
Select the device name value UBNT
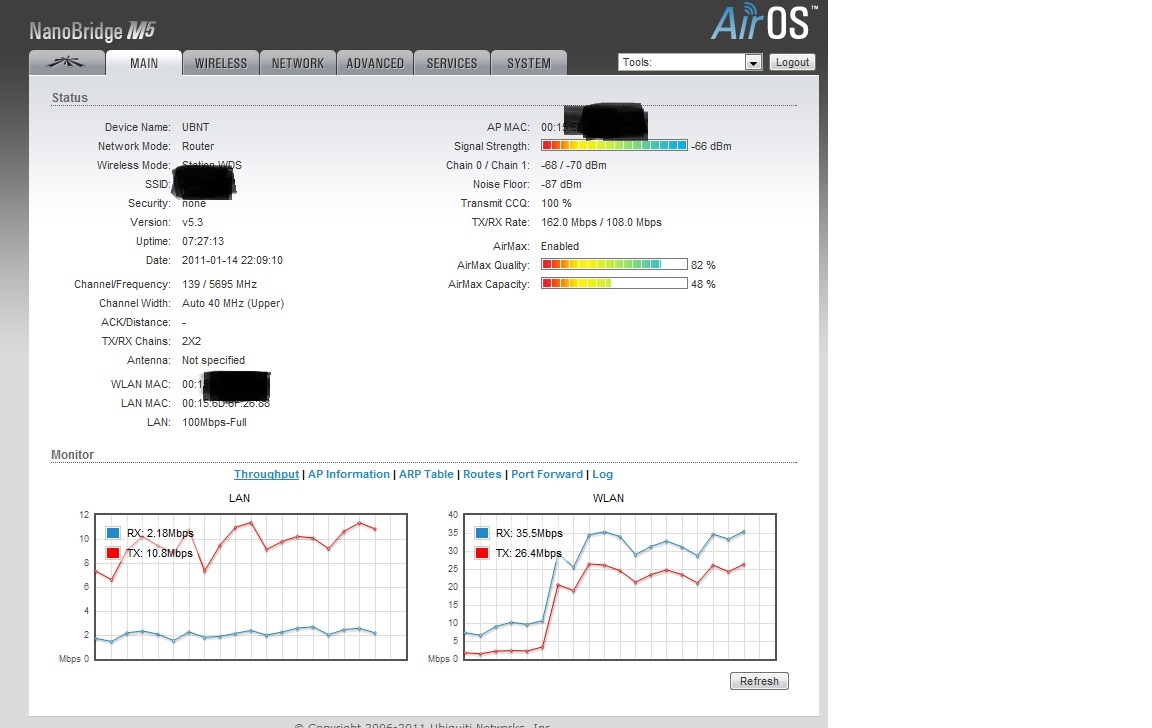(195, 127)
